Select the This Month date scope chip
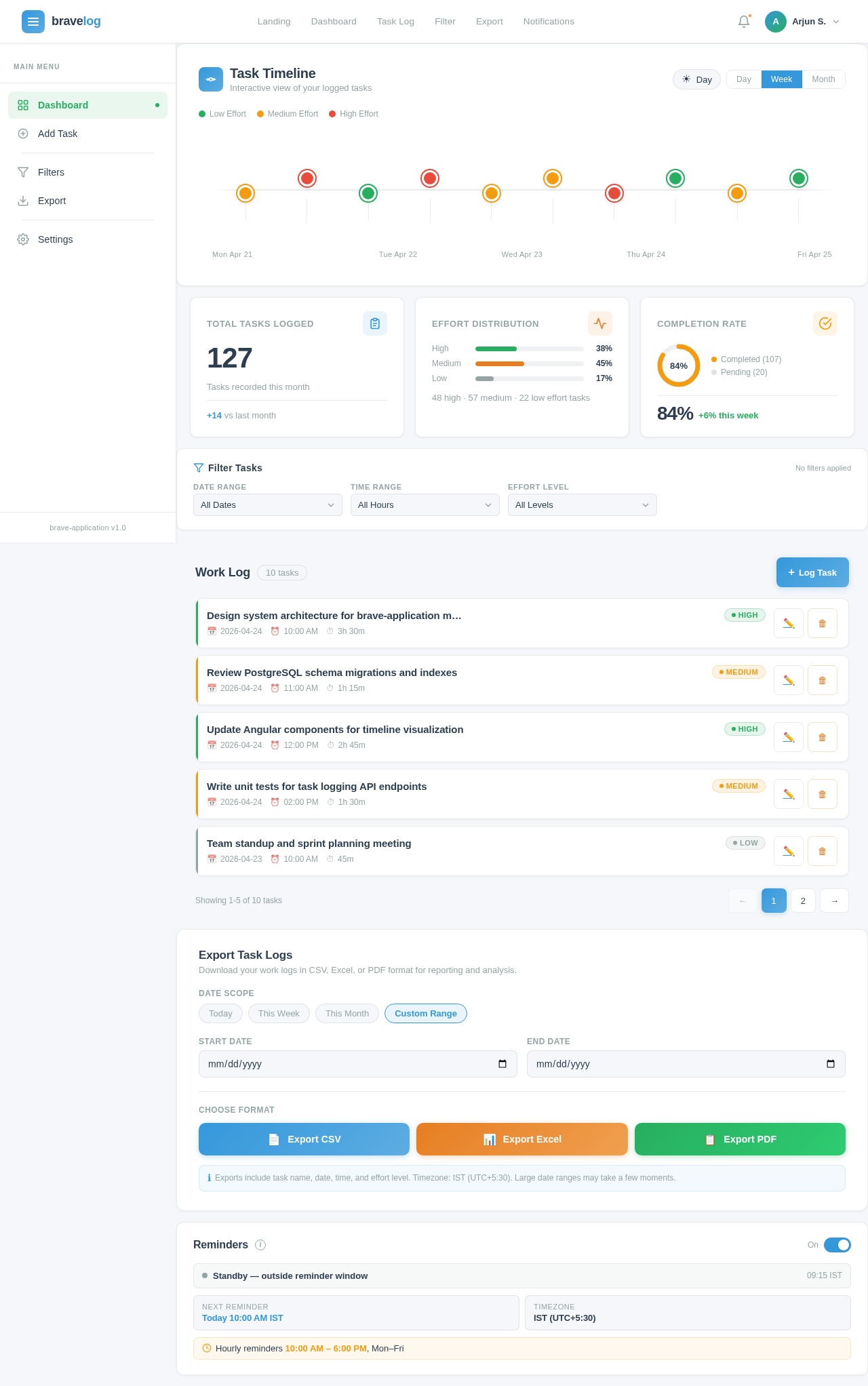The height and width of the screenshot is (1386, 868). (x=347, y=1013)
